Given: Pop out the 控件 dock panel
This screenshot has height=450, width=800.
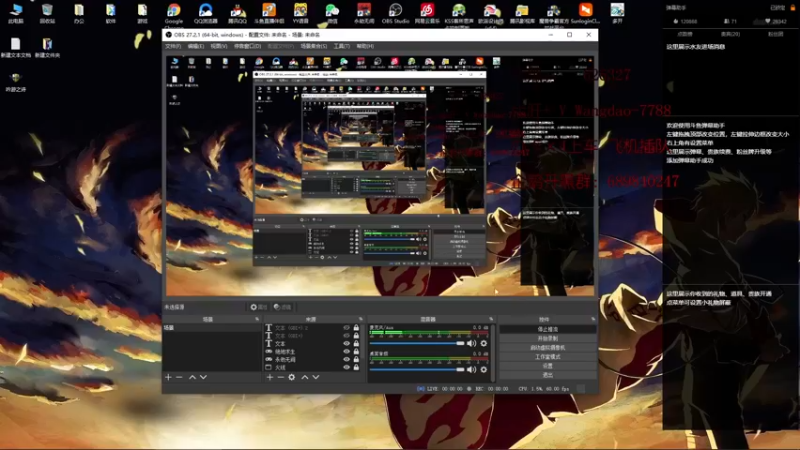Looking at the screenshot, I should coord(593,319).
